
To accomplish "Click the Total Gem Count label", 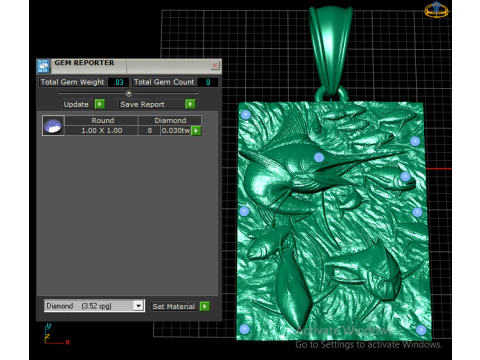I will point(164,82).
